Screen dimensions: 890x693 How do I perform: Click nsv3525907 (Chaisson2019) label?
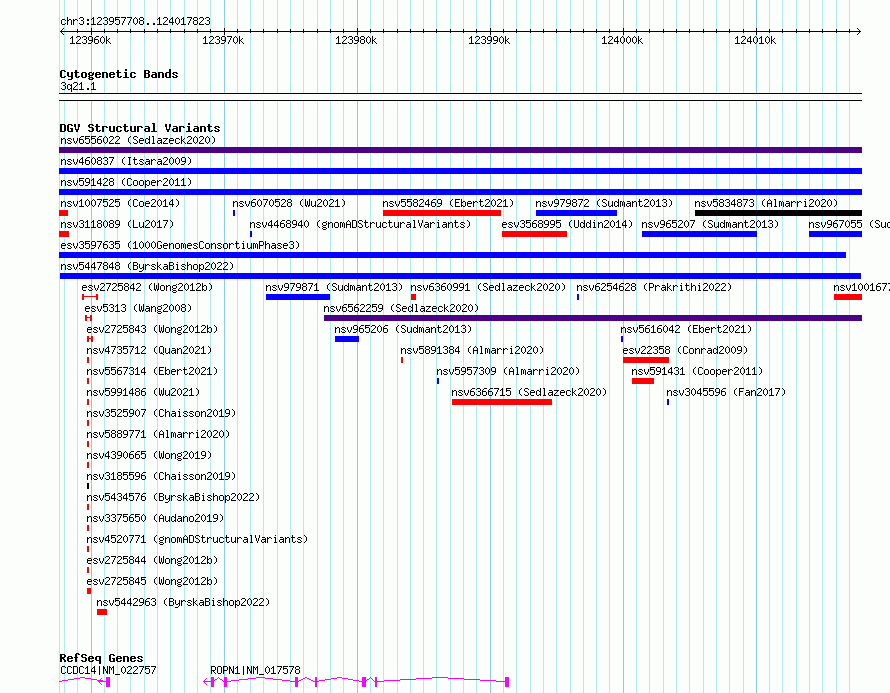click(x=161, y=413)
